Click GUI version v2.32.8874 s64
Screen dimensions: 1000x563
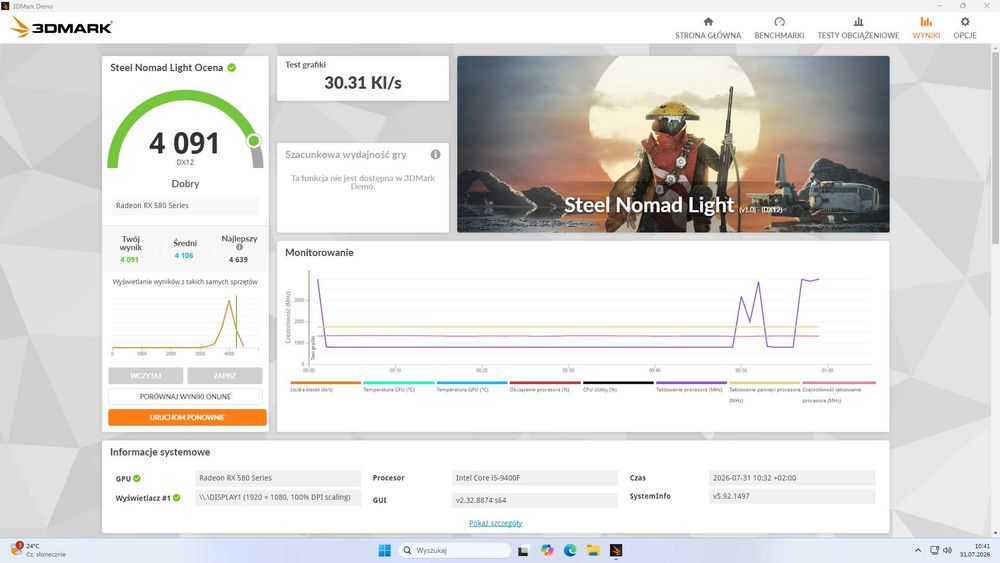click(534, 501)
